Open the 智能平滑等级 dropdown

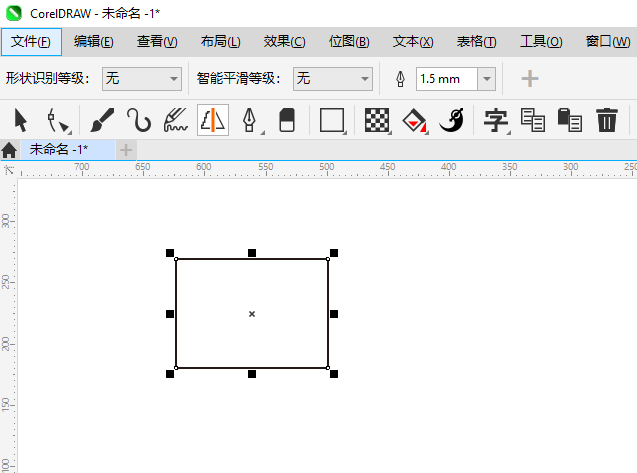pos(333,79)
